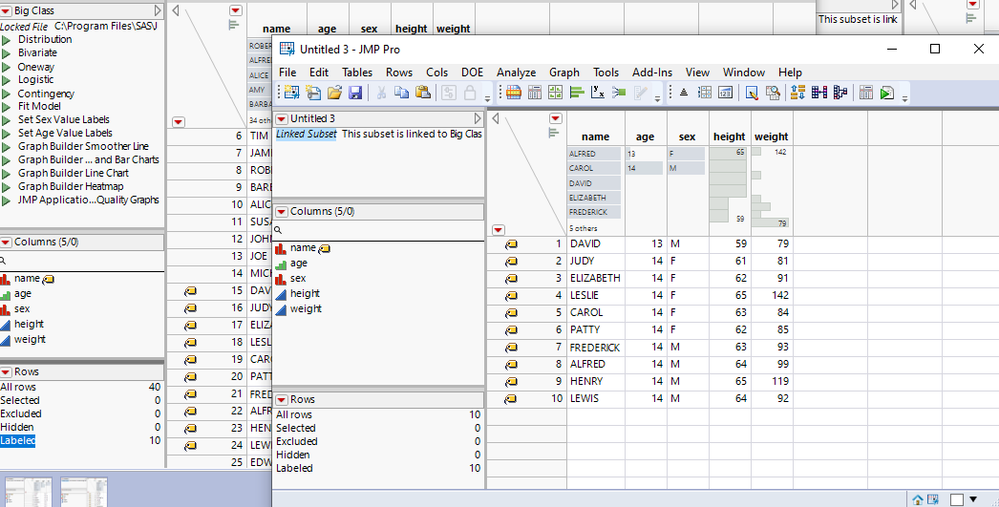
Task: Click the red-orange table toolbar icon
Action: [514, 93]
